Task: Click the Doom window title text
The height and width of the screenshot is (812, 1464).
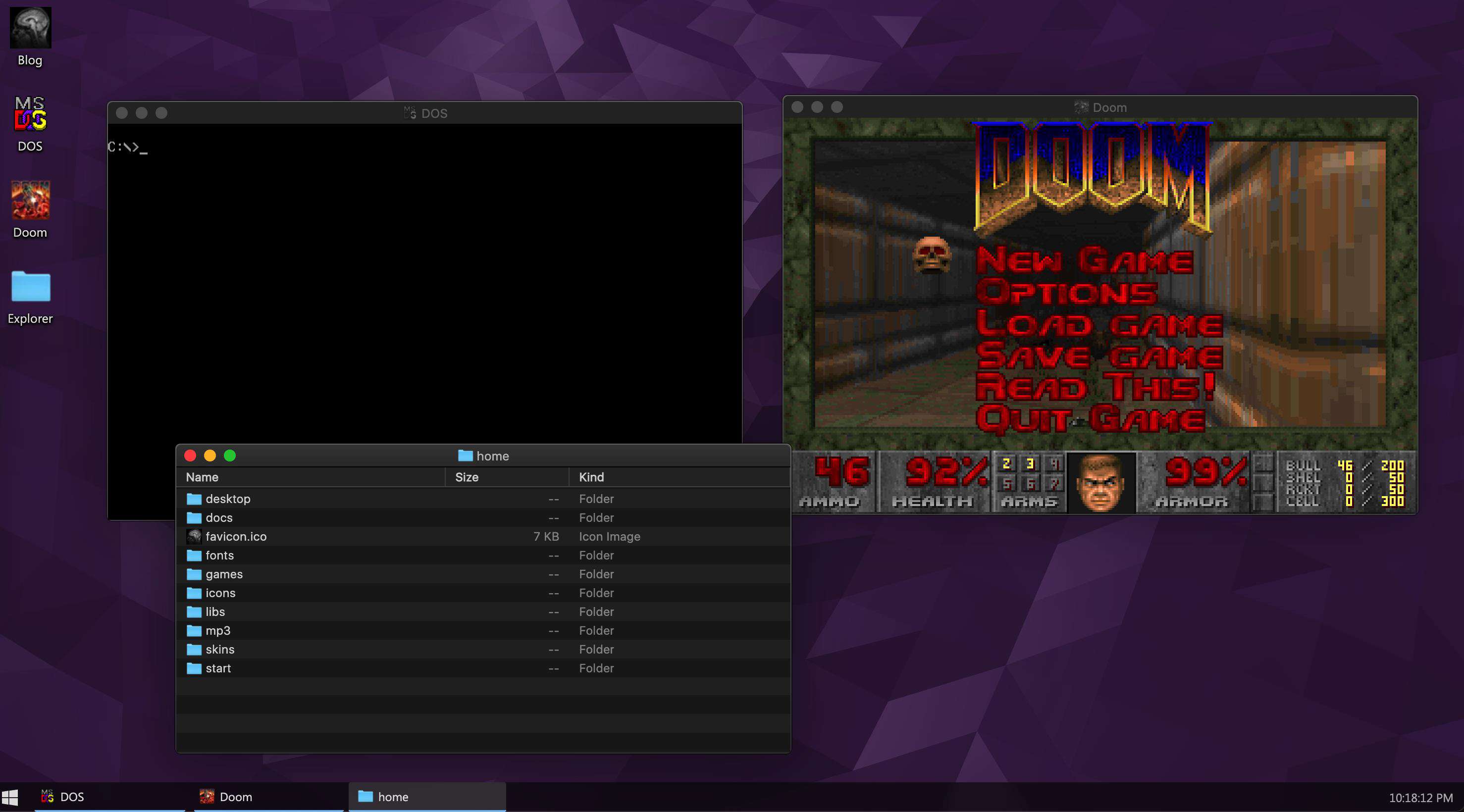Action: click(x=1109, y=107)
